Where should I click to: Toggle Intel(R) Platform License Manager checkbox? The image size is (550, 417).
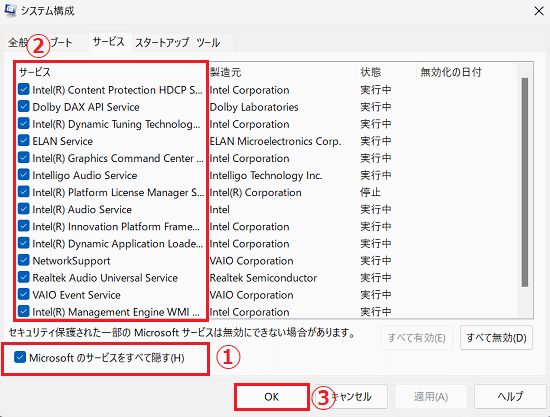pos(24,192)
